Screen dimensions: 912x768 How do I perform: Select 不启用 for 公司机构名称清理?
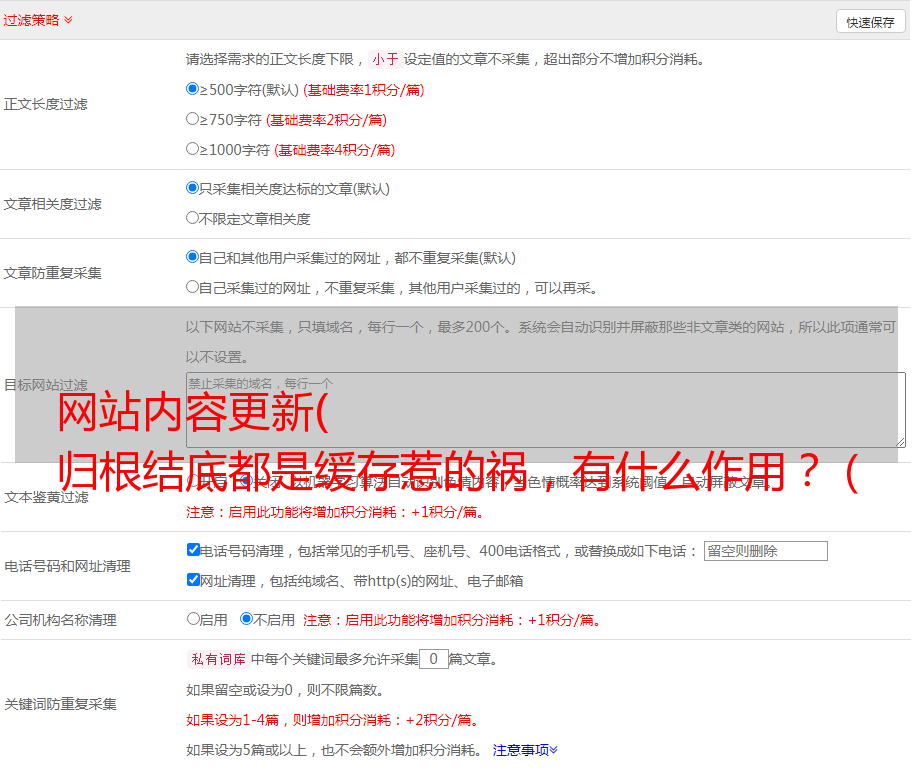tap(246, 619)
